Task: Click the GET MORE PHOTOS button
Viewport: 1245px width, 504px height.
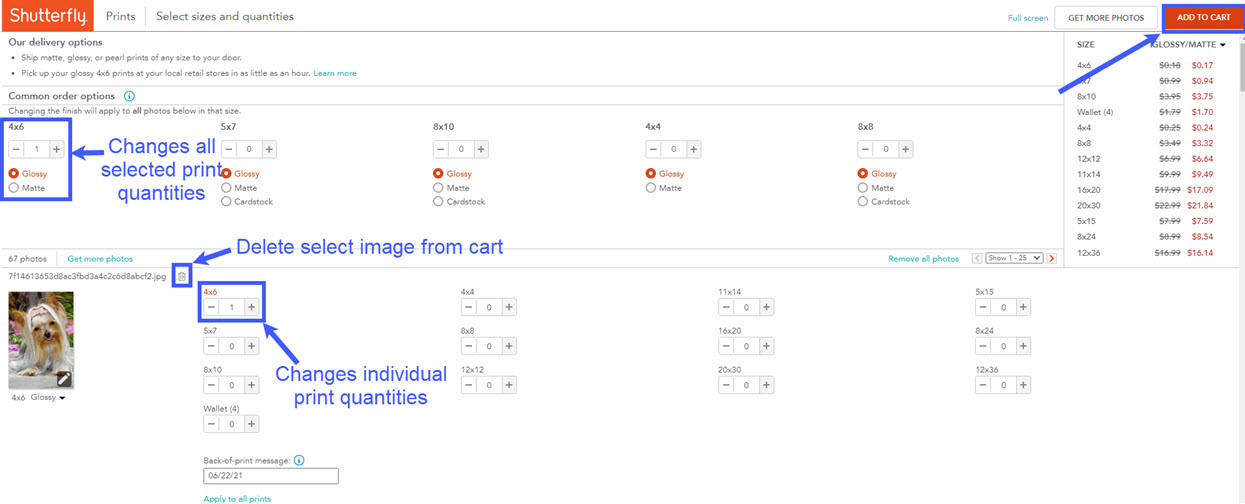Action: [1105, 17]
